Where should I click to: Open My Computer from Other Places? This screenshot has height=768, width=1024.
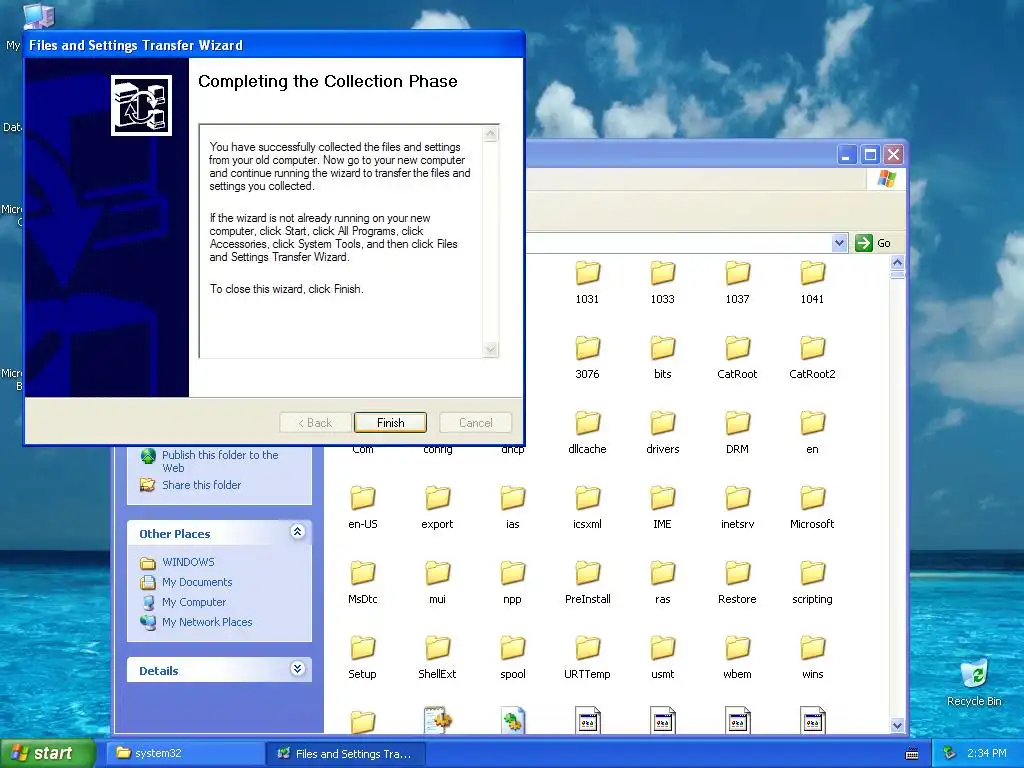(193, 602)
